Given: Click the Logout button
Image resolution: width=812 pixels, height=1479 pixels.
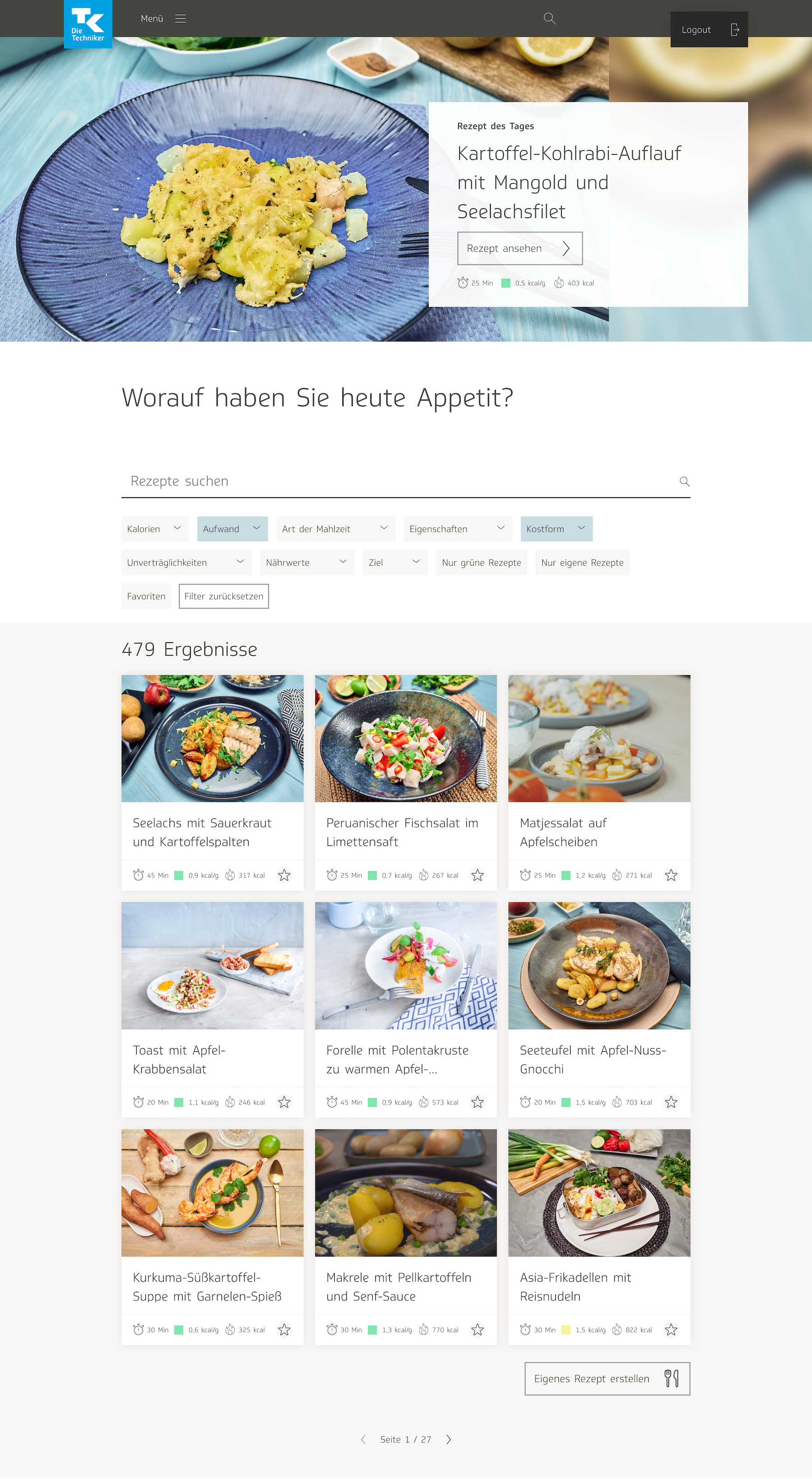Looking at the screenshot, I should pyautogui.click(x=709, y=29).
